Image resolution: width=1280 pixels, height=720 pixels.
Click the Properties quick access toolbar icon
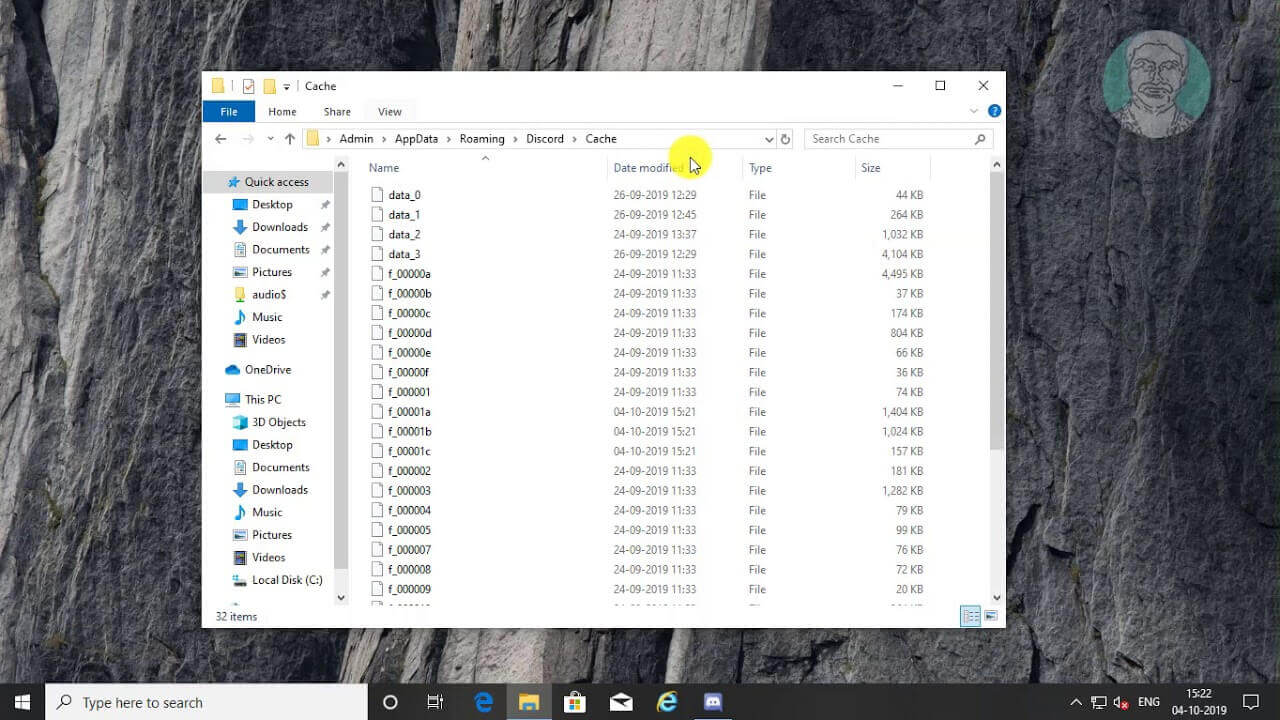(x=249, y=86)
